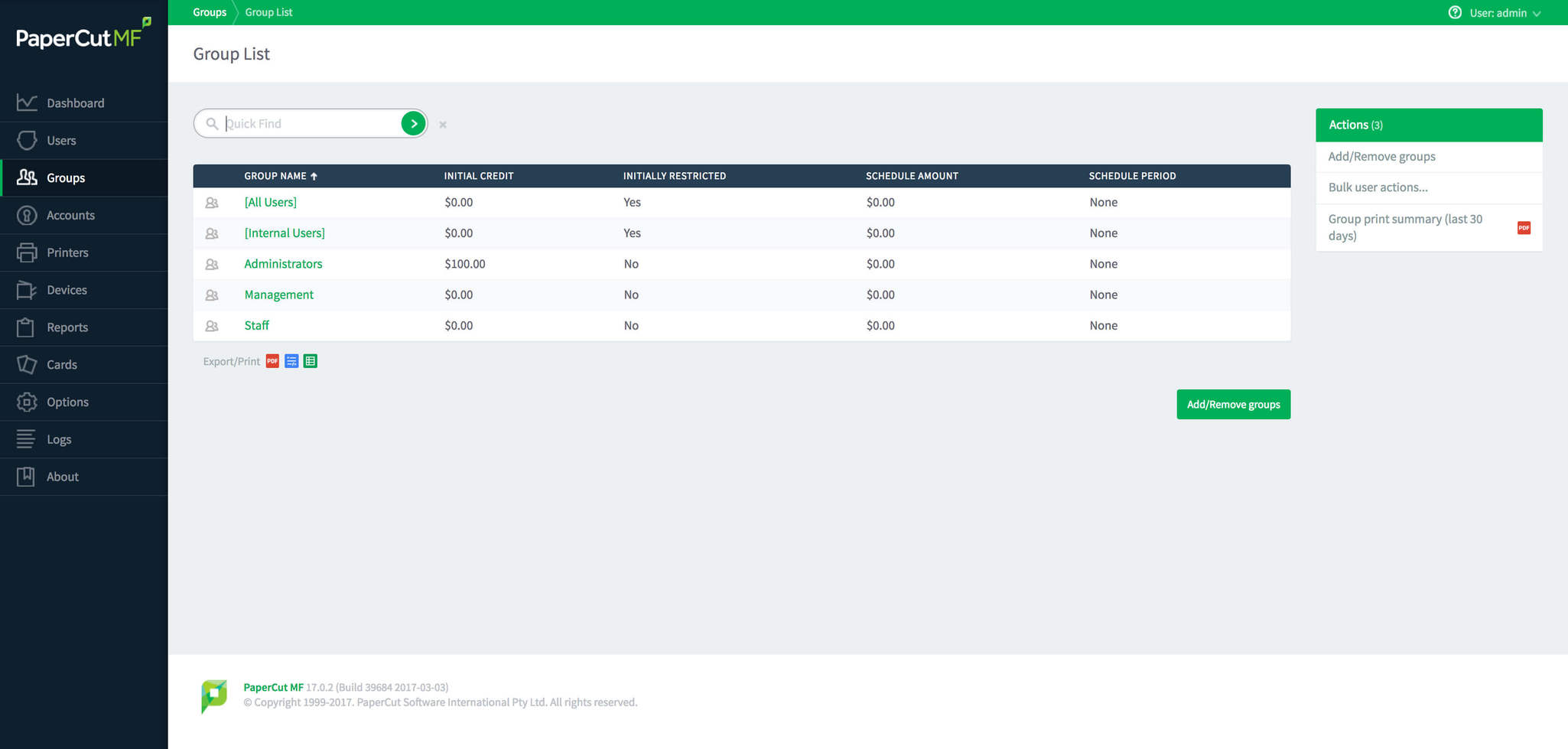This screenshot has height=749, width=1568.
Task: Click the green Add/Remove groups button
Action: click(1233, 404)
